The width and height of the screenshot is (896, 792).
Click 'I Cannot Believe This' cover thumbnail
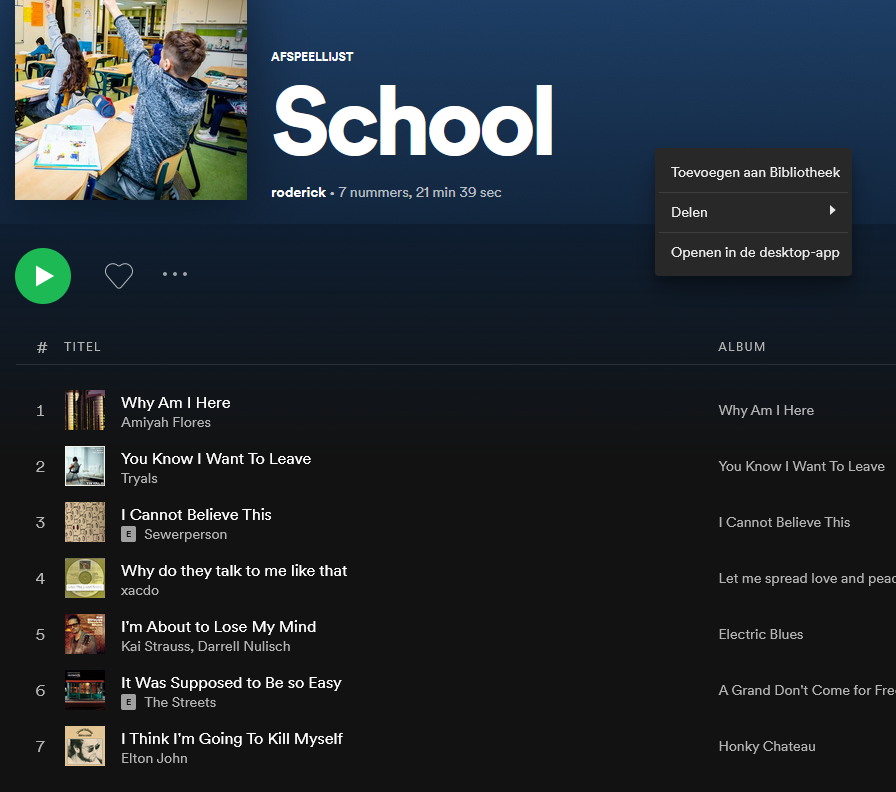click(x=85, y=522)
